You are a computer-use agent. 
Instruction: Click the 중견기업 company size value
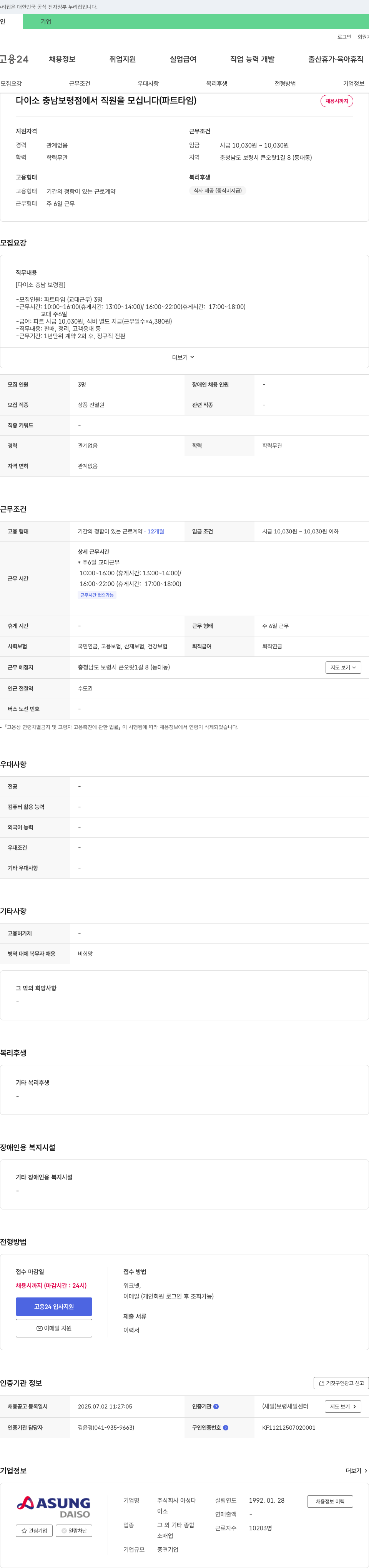point(168,1550)
